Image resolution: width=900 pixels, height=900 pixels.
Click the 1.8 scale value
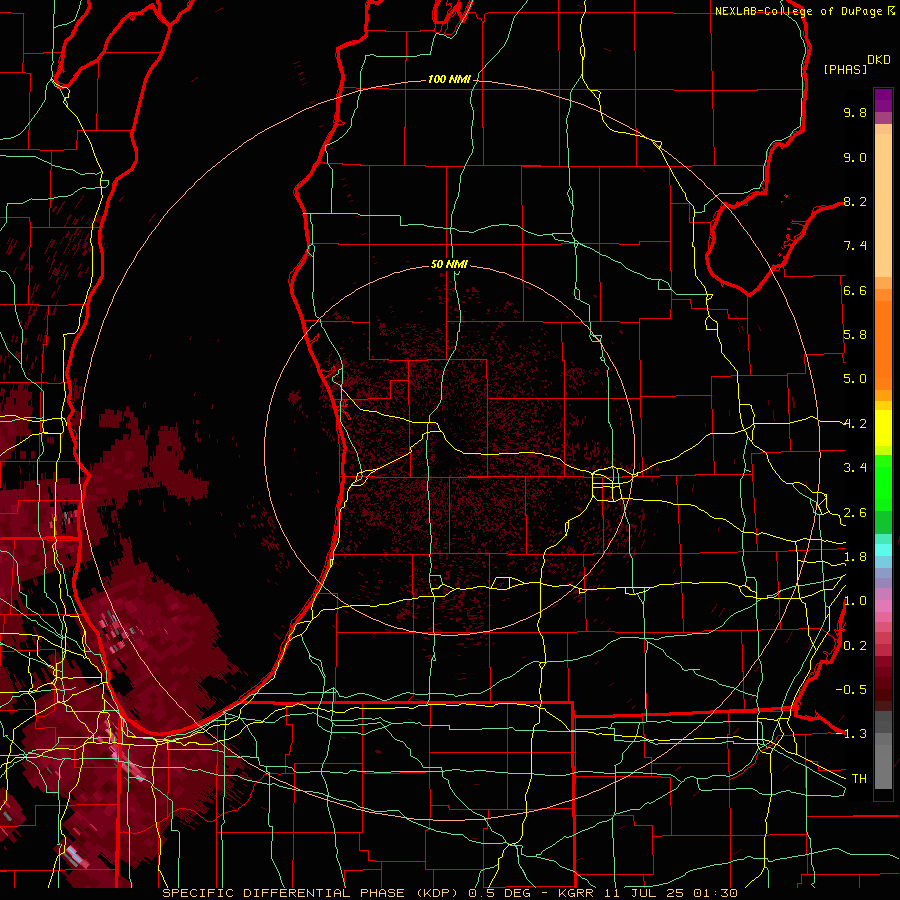pos(855,557)
